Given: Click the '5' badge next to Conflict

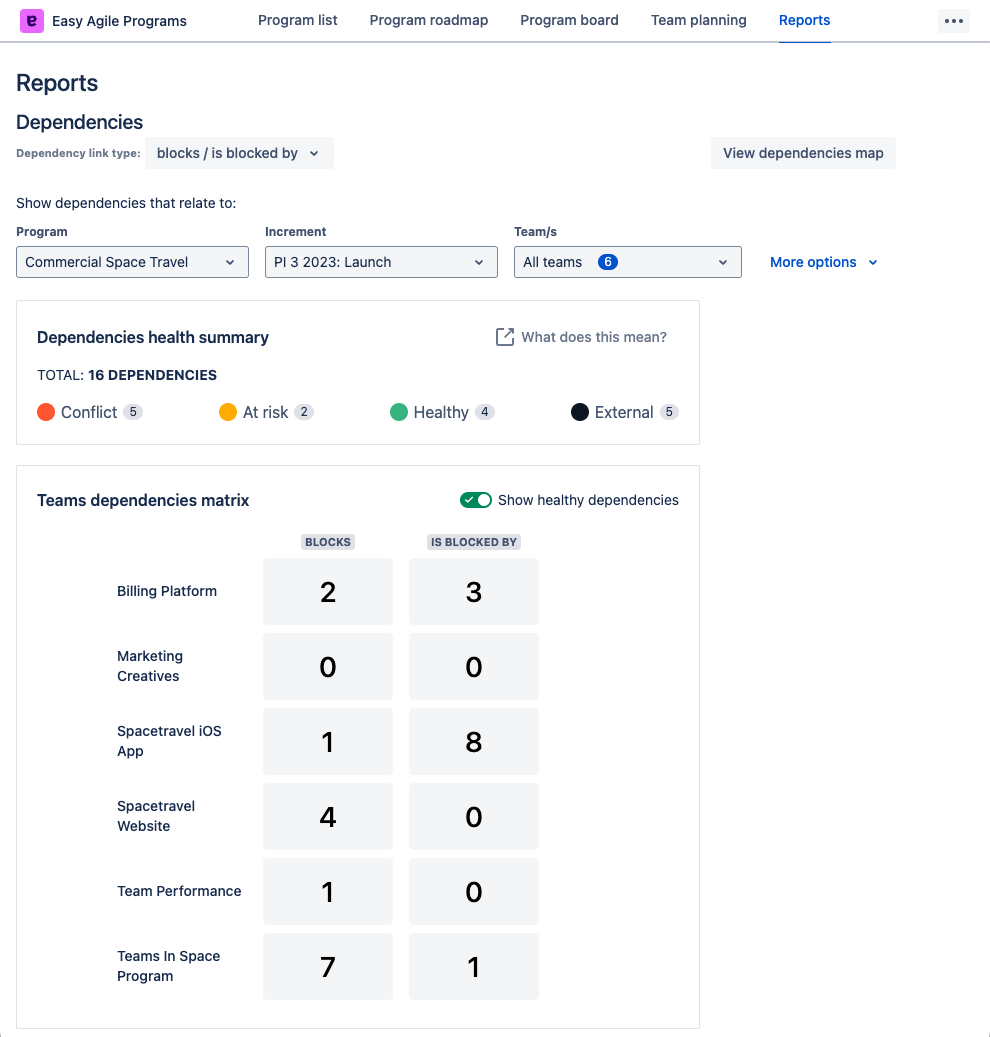Looking at the screenshot, I should tap(131, 411).
